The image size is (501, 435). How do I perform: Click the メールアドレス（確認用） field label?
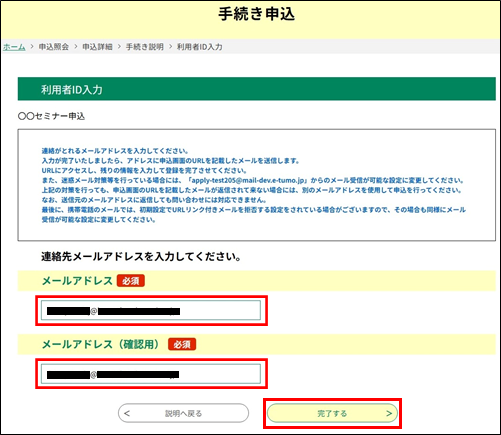point(100,344)
